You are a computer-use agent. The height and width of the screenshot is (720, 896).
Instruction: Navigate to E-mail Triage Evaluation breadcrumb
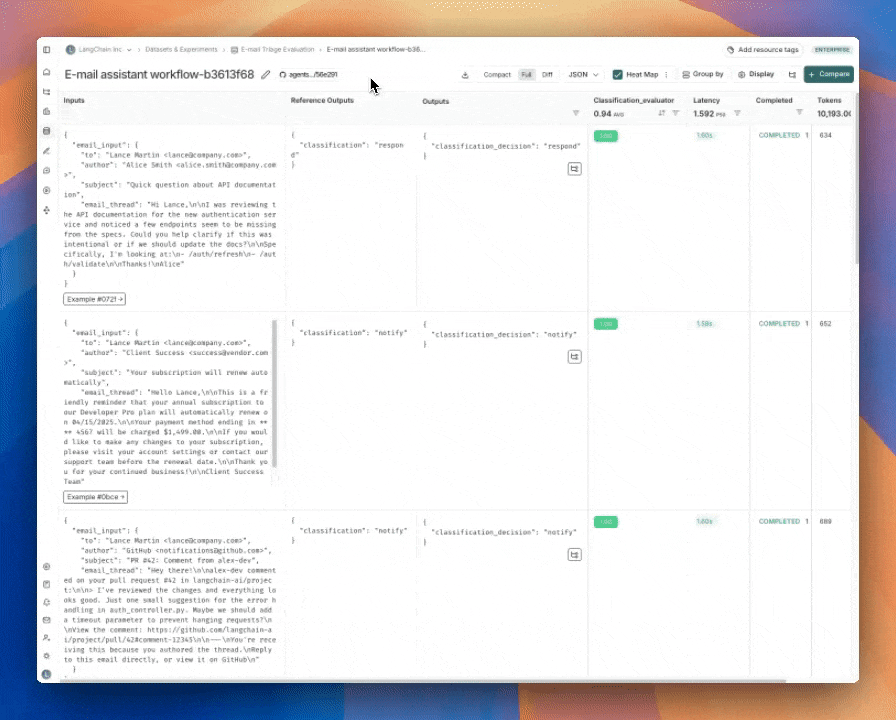click(271, 49)
